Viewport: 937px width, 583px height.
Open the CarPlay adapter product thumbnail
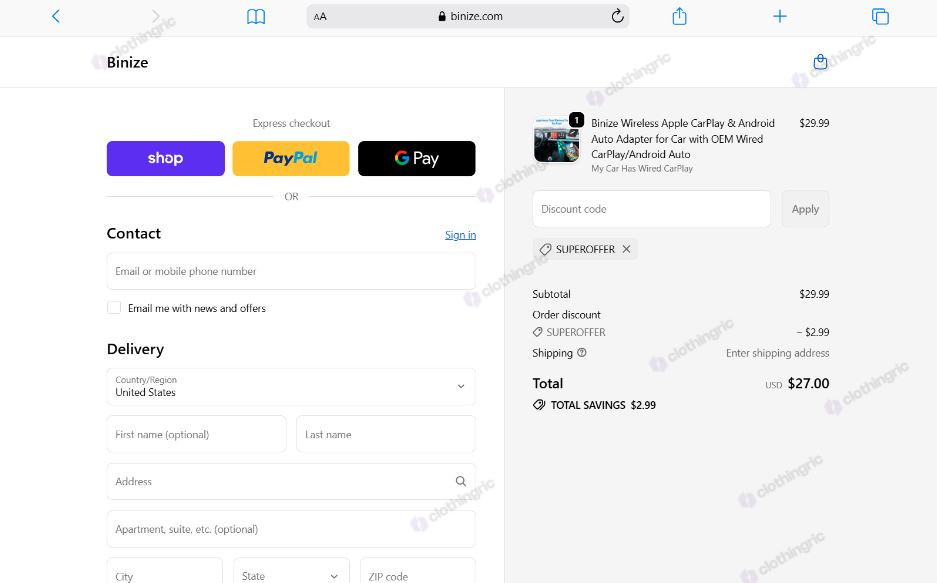point(556,140)
